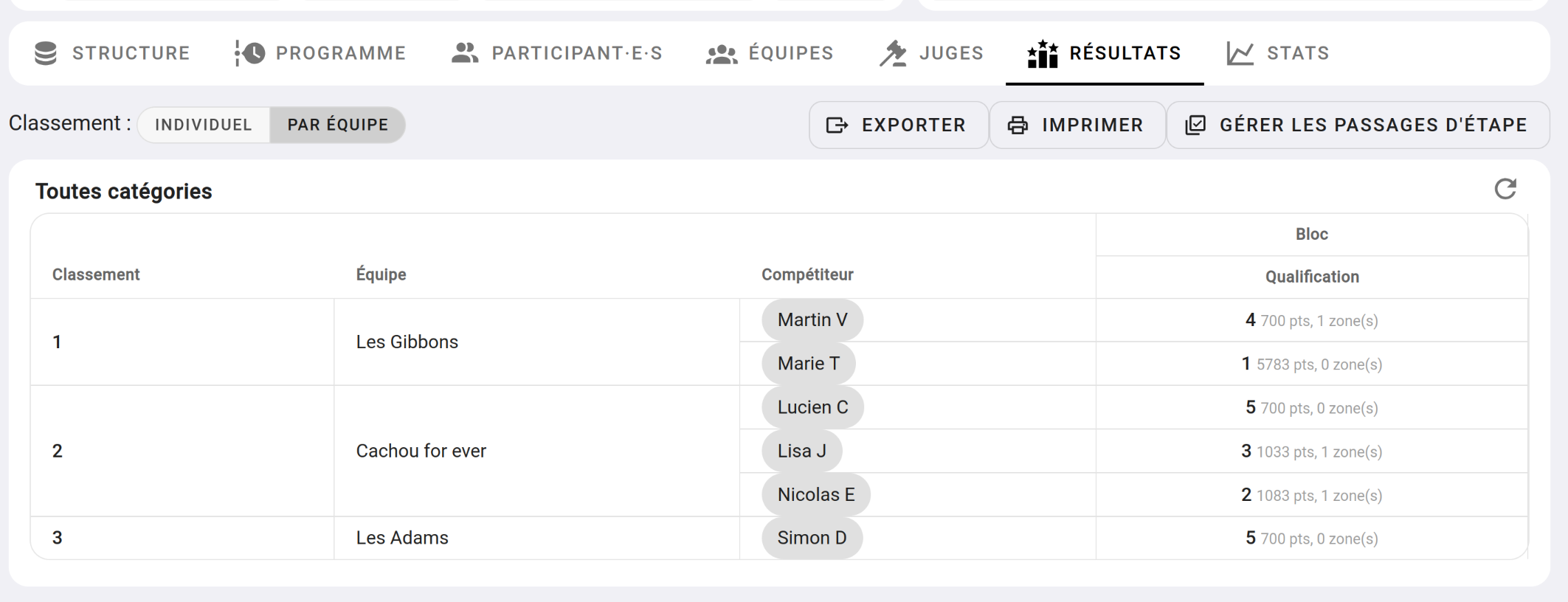Click the Simon D competitor chip
Image resolution: width=1568 pixels, height=602 pixels.
tap(812, 538)
